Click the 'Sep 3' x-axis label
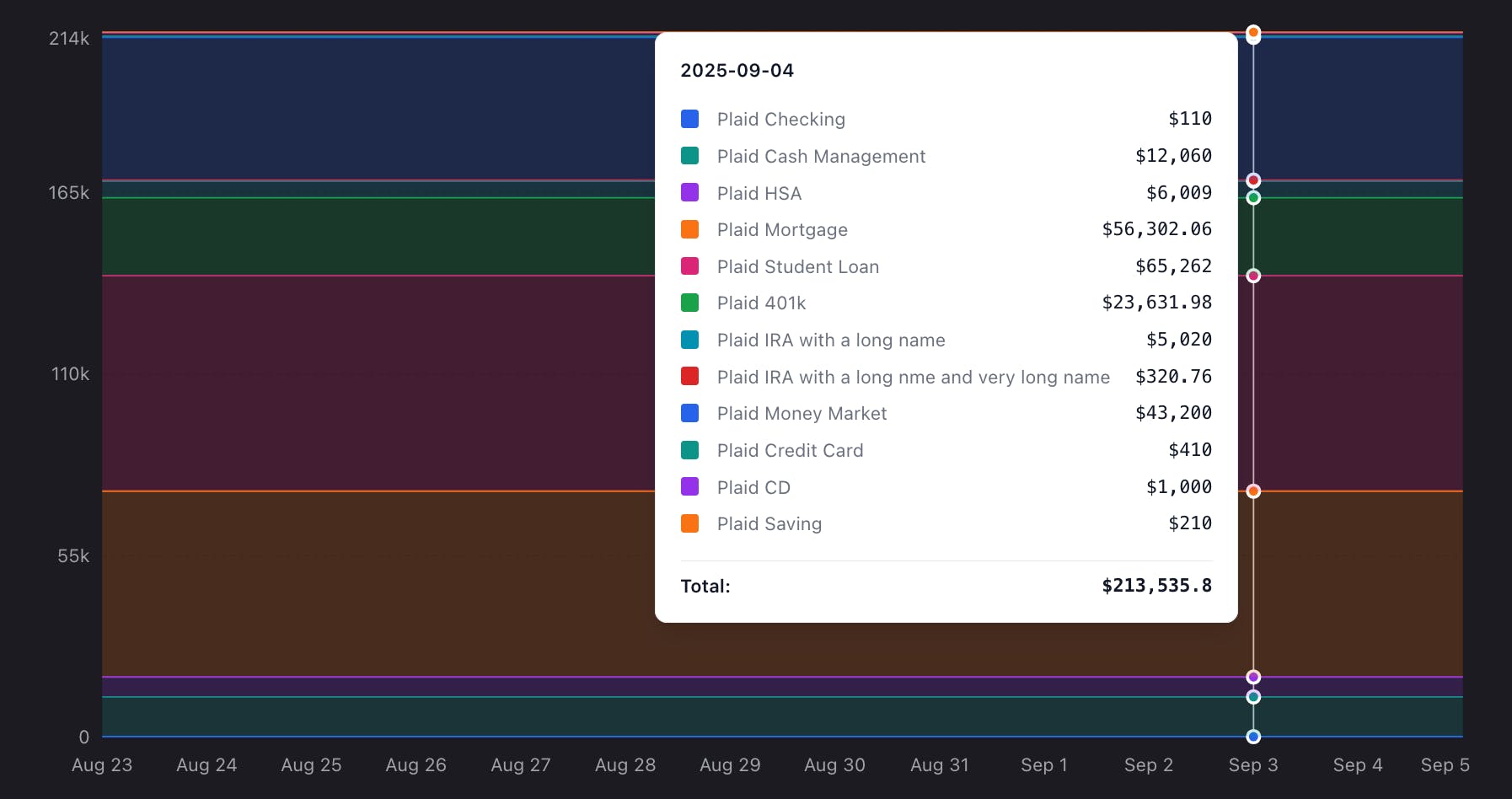The height and width of the screenshot is (799, 1512). click(x=1253, y=765)
